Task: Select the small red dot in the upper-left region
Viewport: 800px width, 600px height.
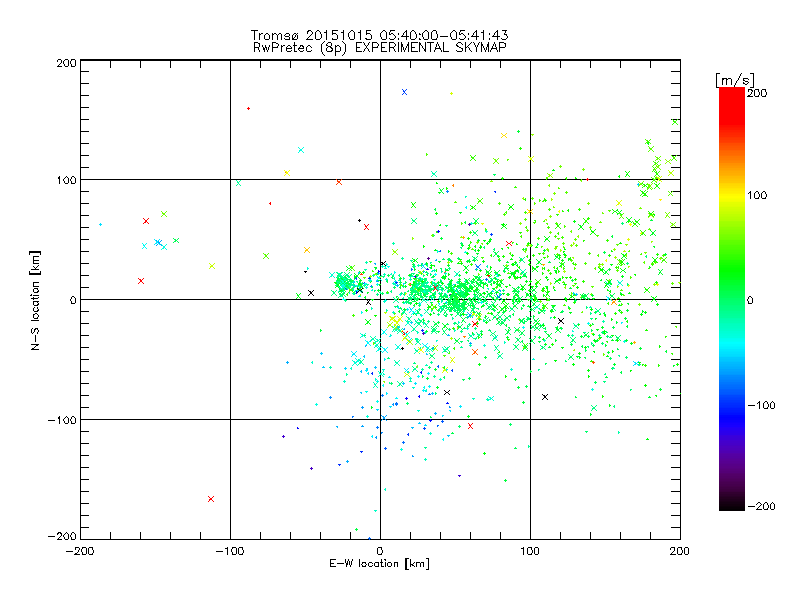Action: coord(248,109)
